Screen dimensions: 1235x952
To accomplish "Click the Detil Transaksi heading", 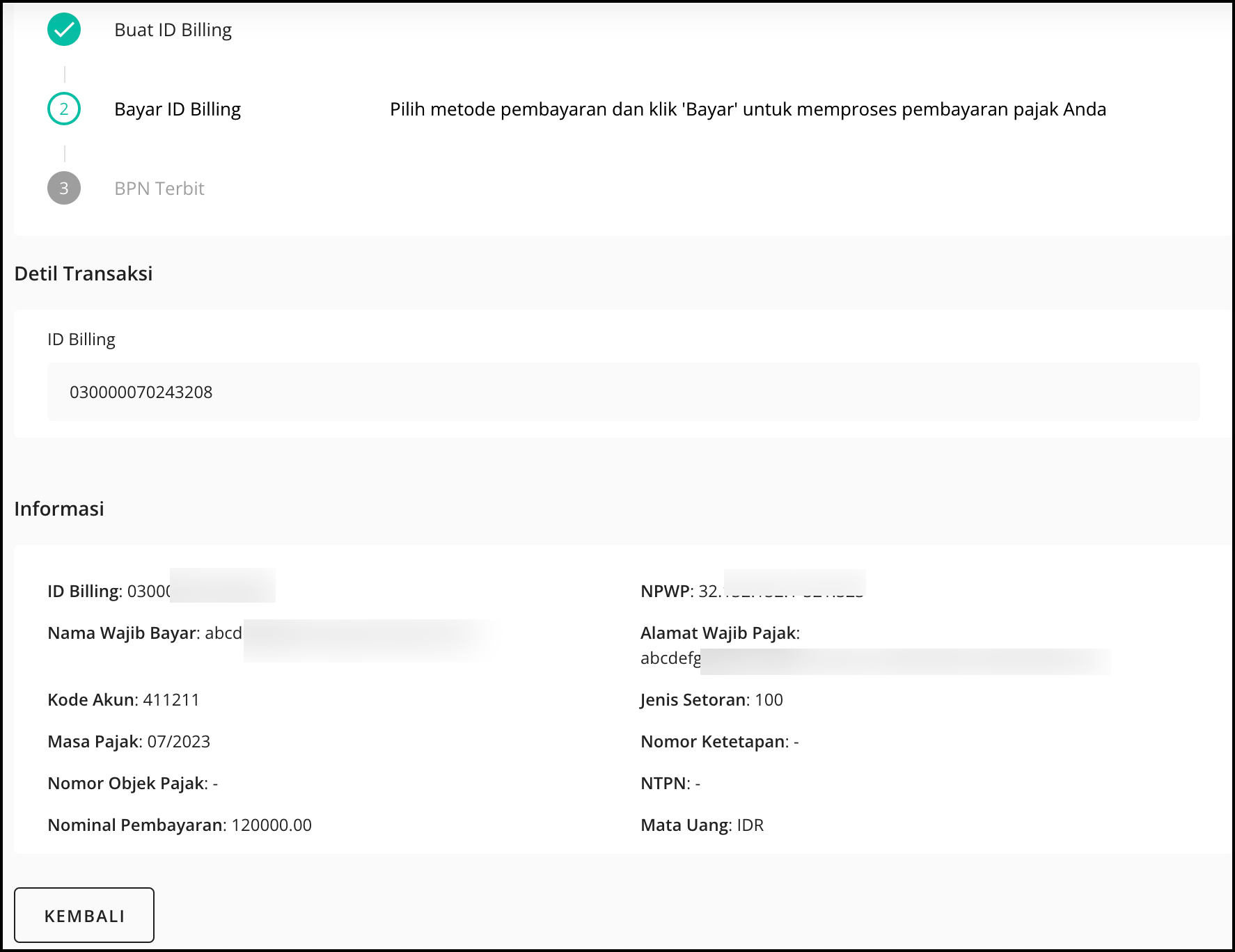I will pyautogui.click(x=84, y=273).
